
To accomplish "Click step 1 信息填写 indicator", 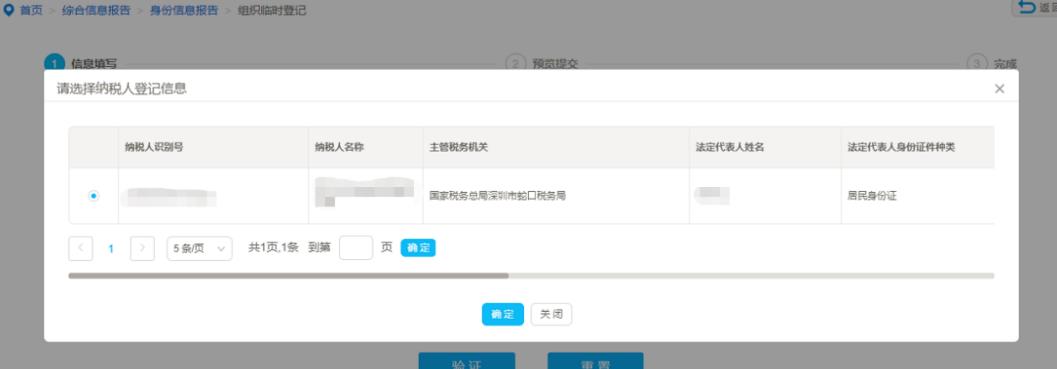I will [x=81, y=63].
